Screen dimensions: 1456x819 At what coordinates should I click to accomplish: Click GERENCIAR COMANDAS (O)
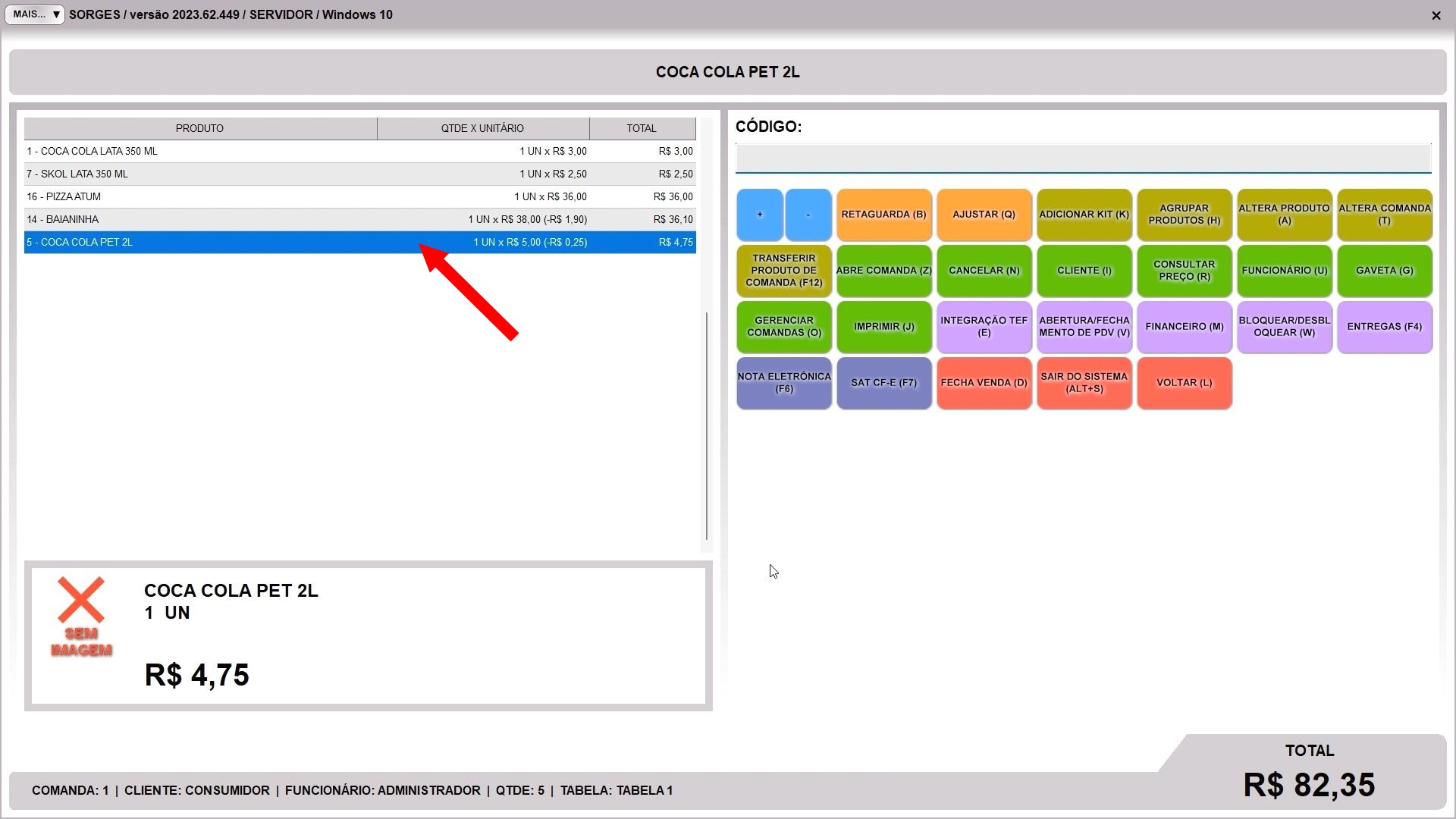783,327
